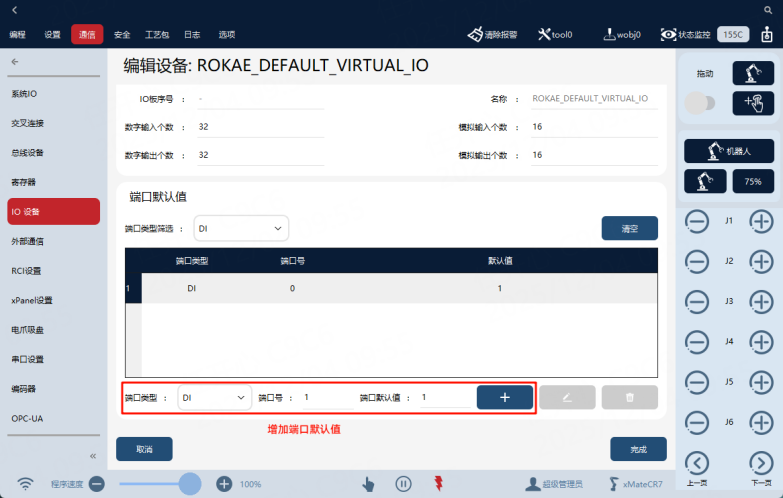Image resolution: width=783 pixels, height=498 pixels.
Task: Open the tool0 tool selector icon
Action: 544,34
